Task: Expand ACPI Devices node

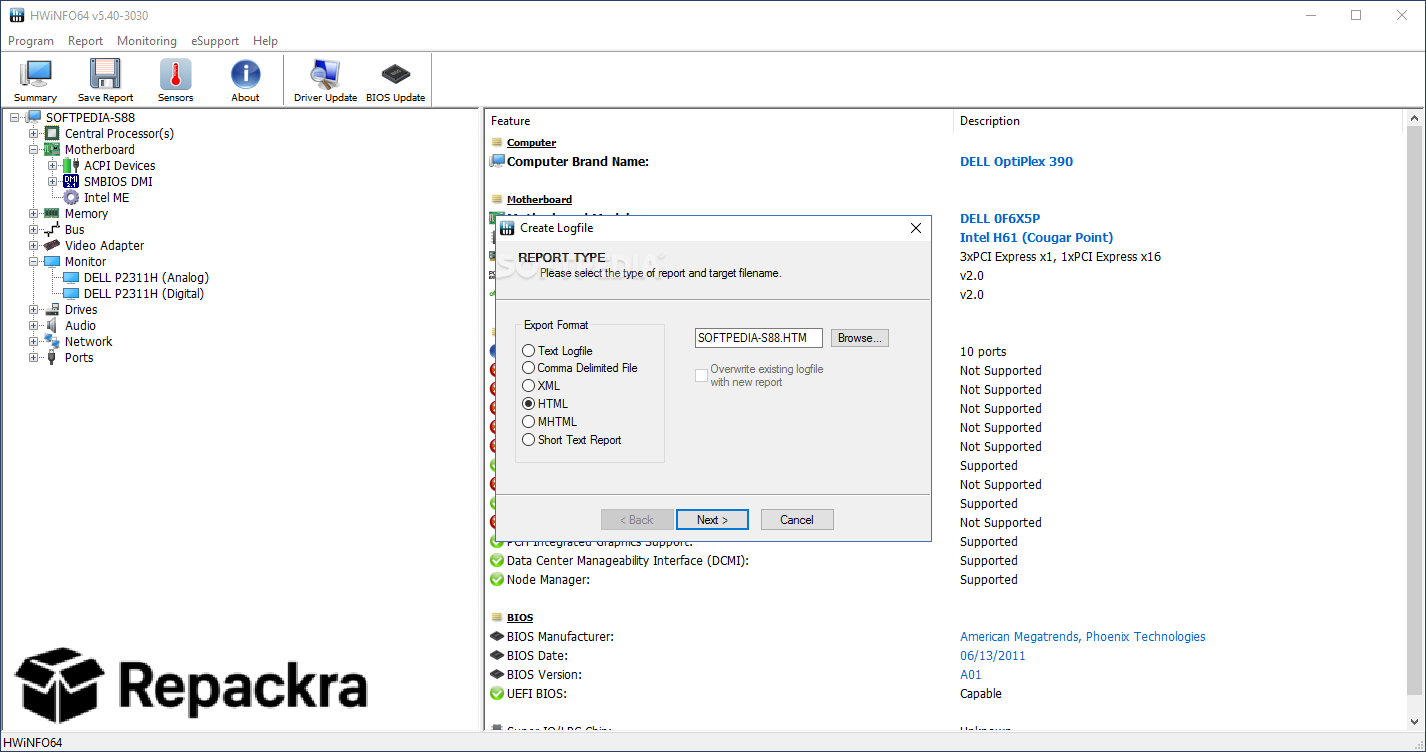Action: pos(53,166)
